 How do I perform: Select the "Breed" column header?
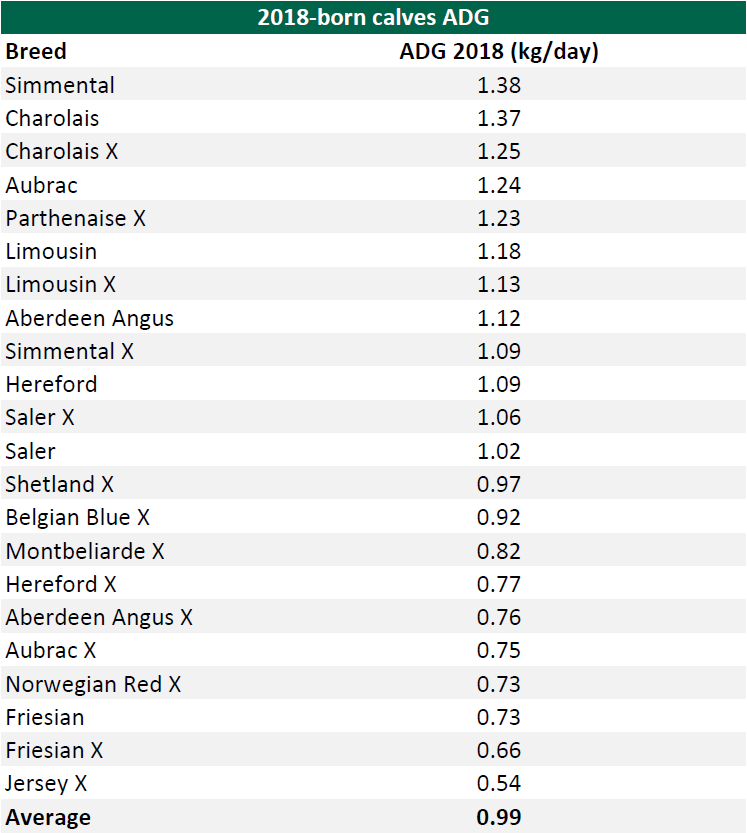coord(36,52)
